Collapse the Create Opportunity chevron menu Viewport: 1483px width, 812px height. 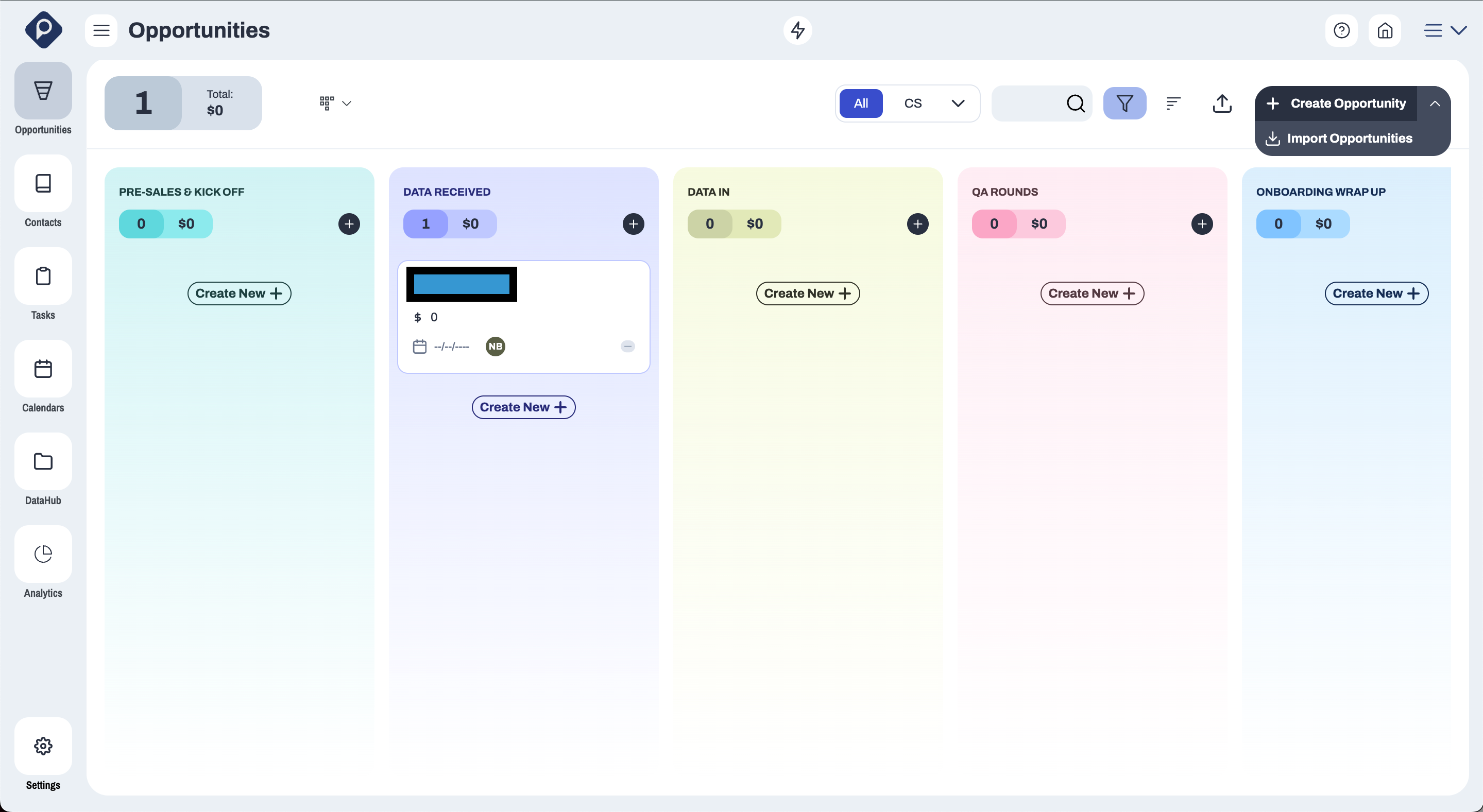(1435, 103)
